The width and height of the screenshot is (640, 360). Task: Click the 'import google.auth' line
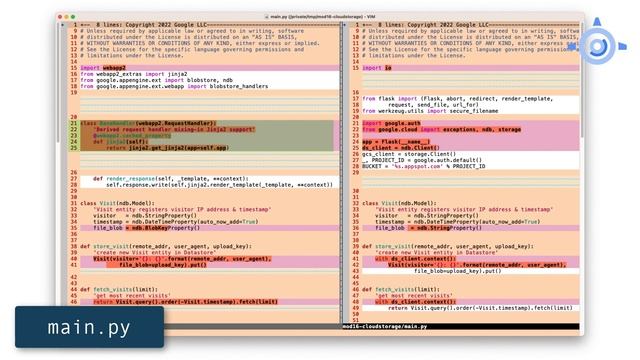(x=391, y=123)
